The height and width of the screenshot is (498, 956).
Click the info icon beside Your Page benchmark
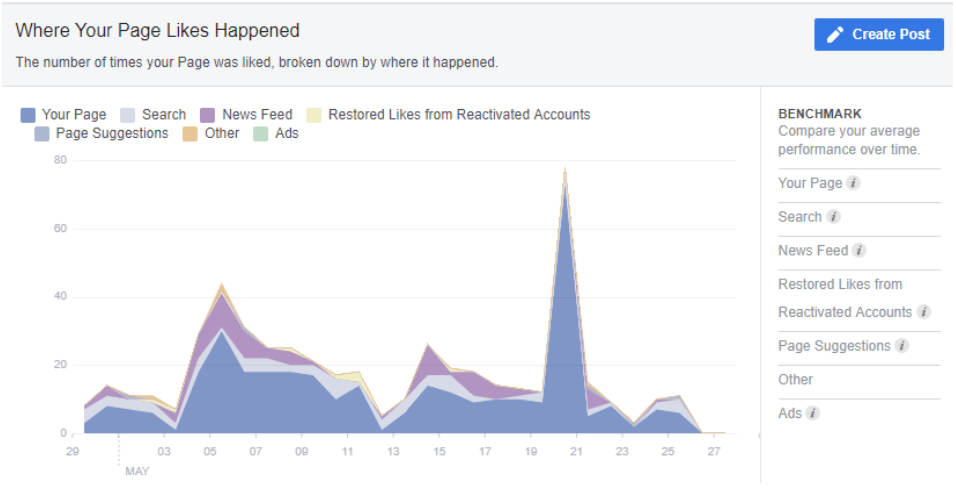pos(853,184)
